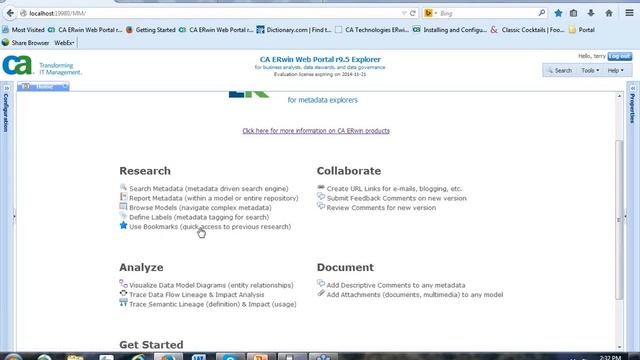Click the left panel splitter collapse handle
The image size is (640, 360).
[x=14, y=216]
